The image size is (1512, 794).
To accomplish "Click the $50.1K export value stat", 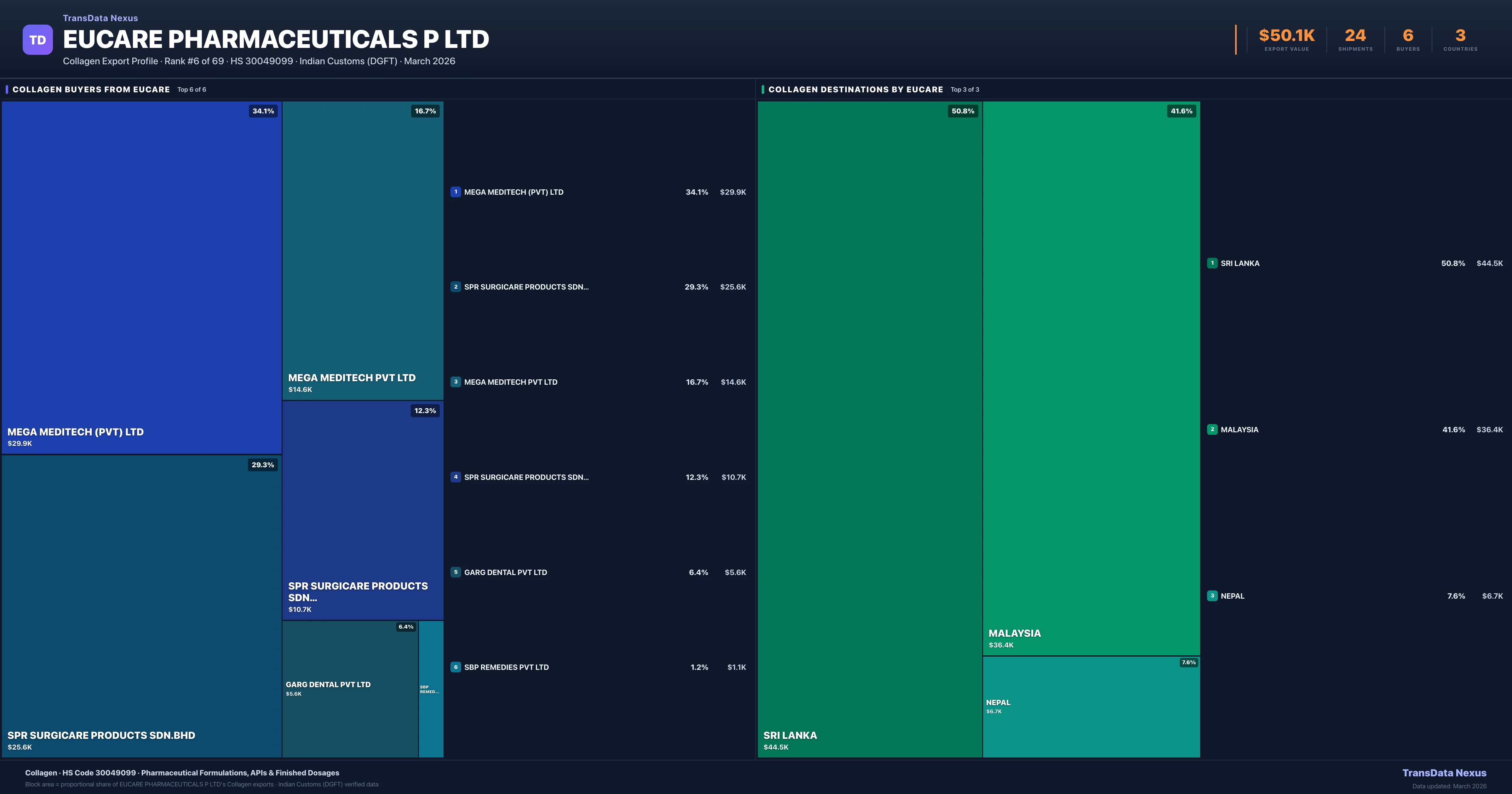I will (x=1286, y=37).
